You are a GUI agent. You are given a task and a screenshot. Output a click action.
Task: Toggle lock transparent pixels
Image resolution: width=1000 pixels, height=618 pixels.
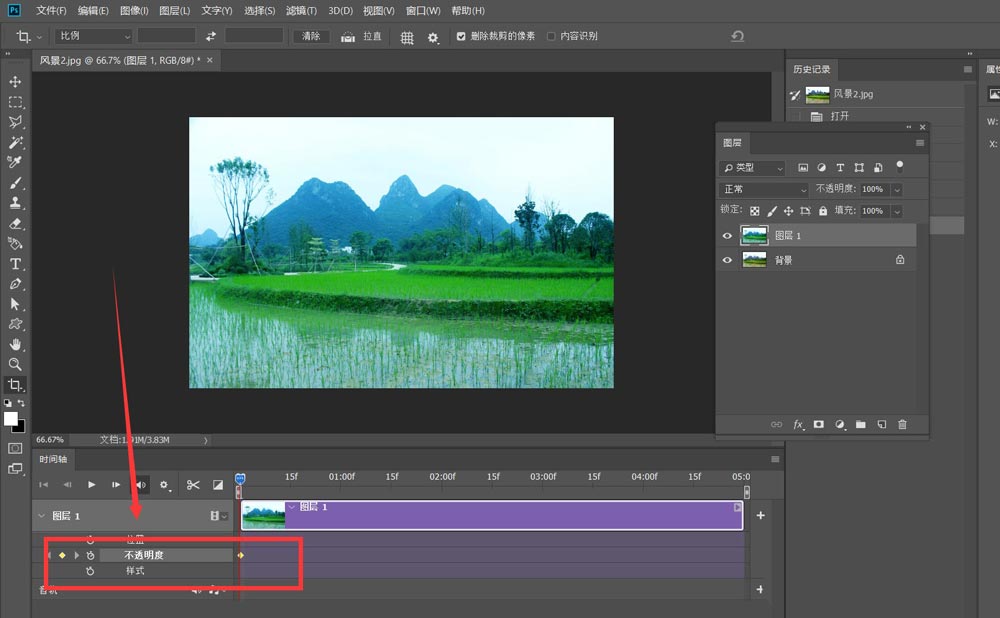click(754, 211)
